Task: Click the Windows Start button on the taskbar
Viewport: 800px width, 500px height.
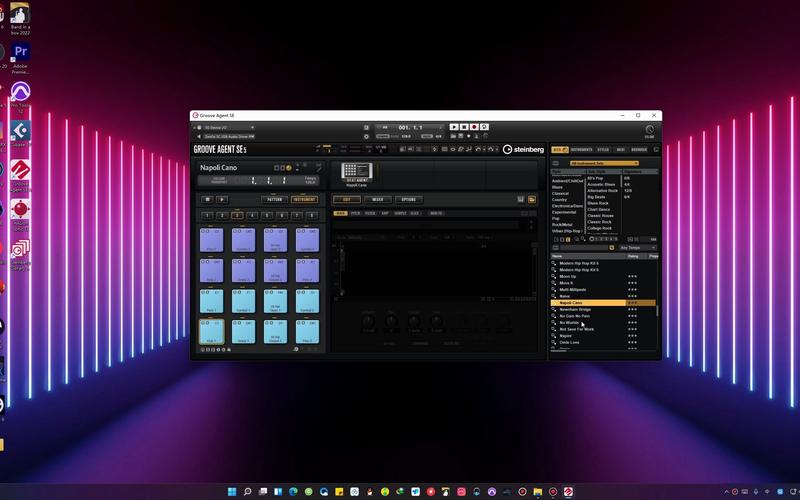Action: 232,492
